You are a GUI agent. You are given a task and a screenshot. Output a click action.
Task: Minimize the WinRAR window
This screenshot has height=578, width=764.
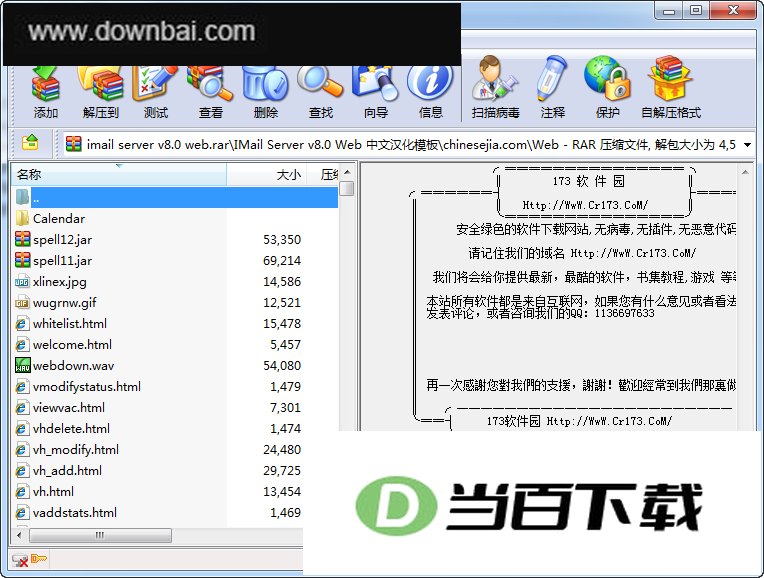point(669,11)
